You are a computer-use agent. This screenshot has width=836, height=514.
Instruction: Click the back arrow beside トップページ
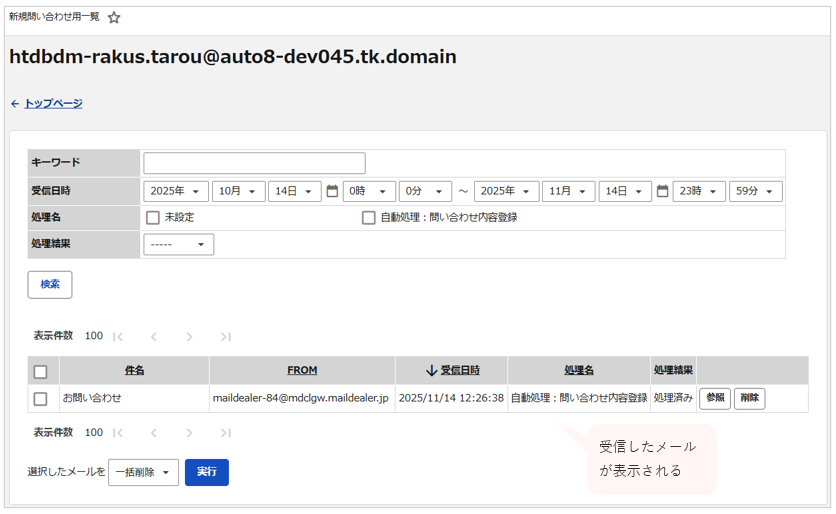[15, 103]
